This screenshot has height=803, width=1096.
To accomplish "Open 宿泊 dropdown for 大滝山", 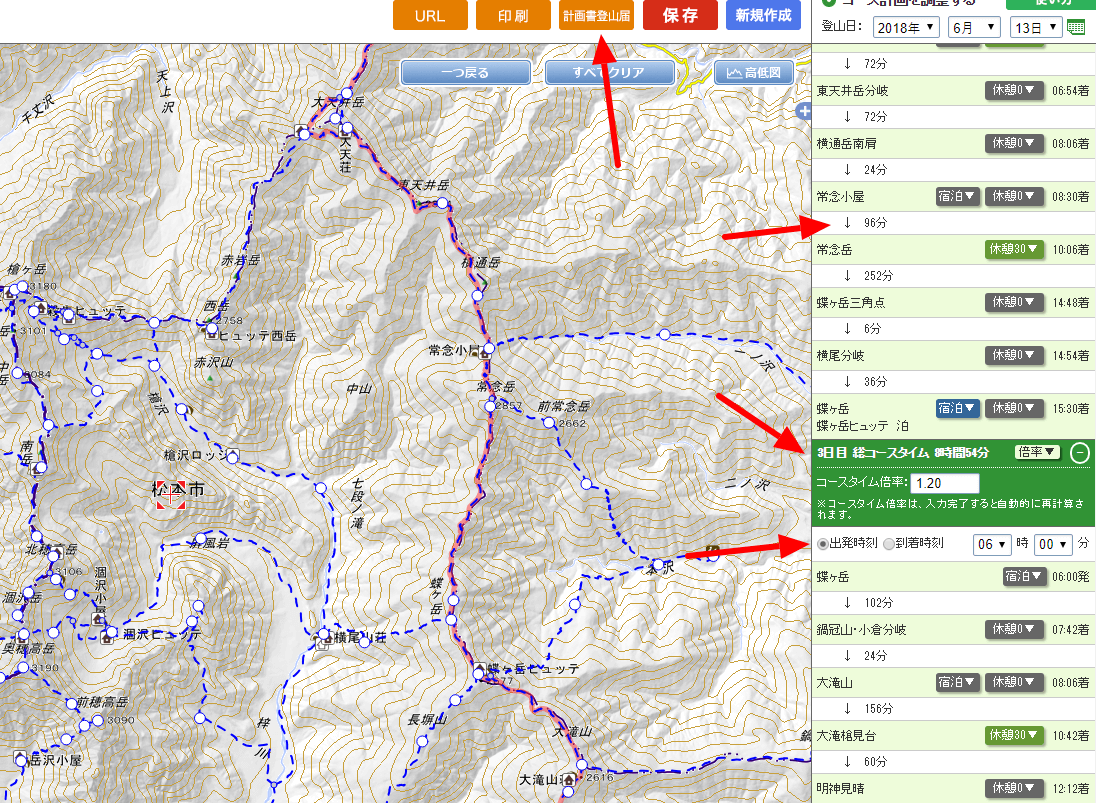I will 957,682.
